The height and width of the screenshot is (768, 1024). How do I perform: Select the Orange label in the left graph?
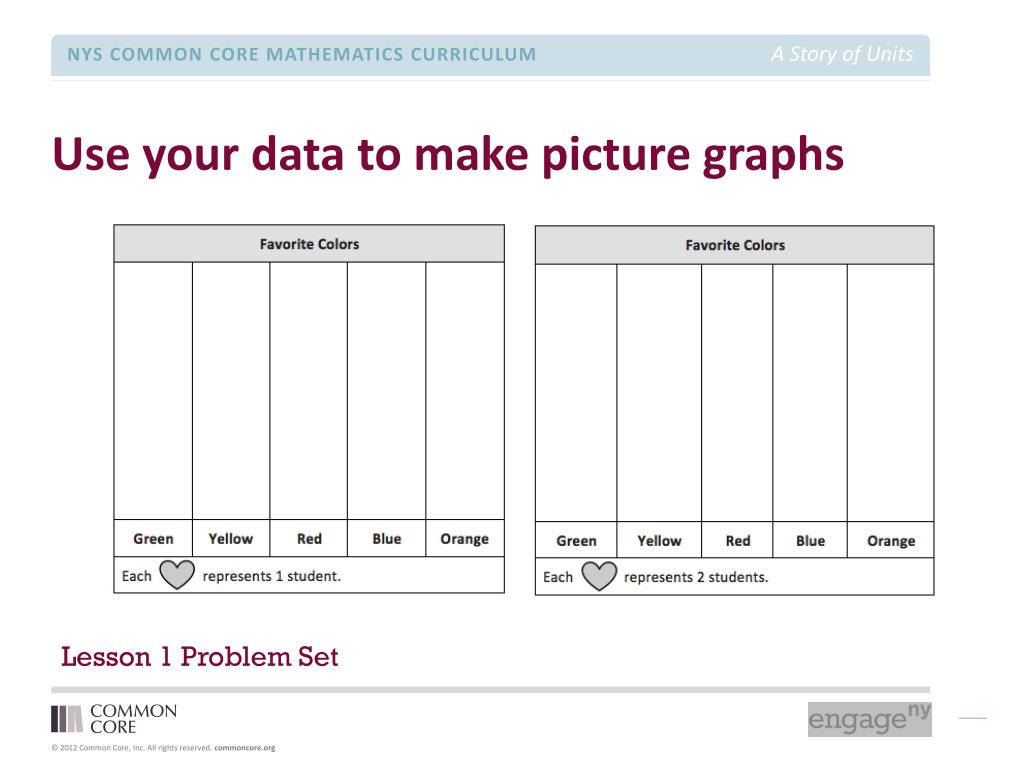pyautogui.click(x=464, y=539)
